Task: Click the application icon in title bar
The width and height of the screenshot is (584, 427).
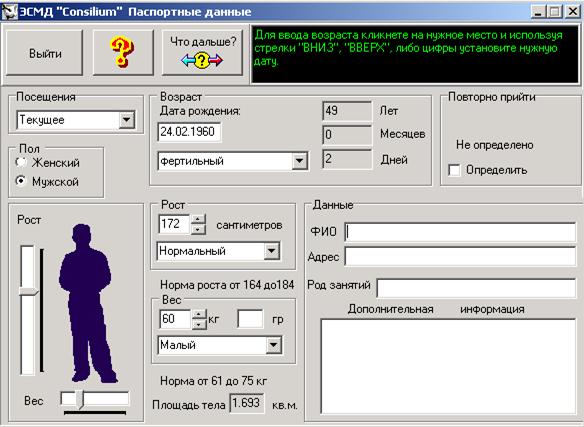Action: tap(9, 12)
